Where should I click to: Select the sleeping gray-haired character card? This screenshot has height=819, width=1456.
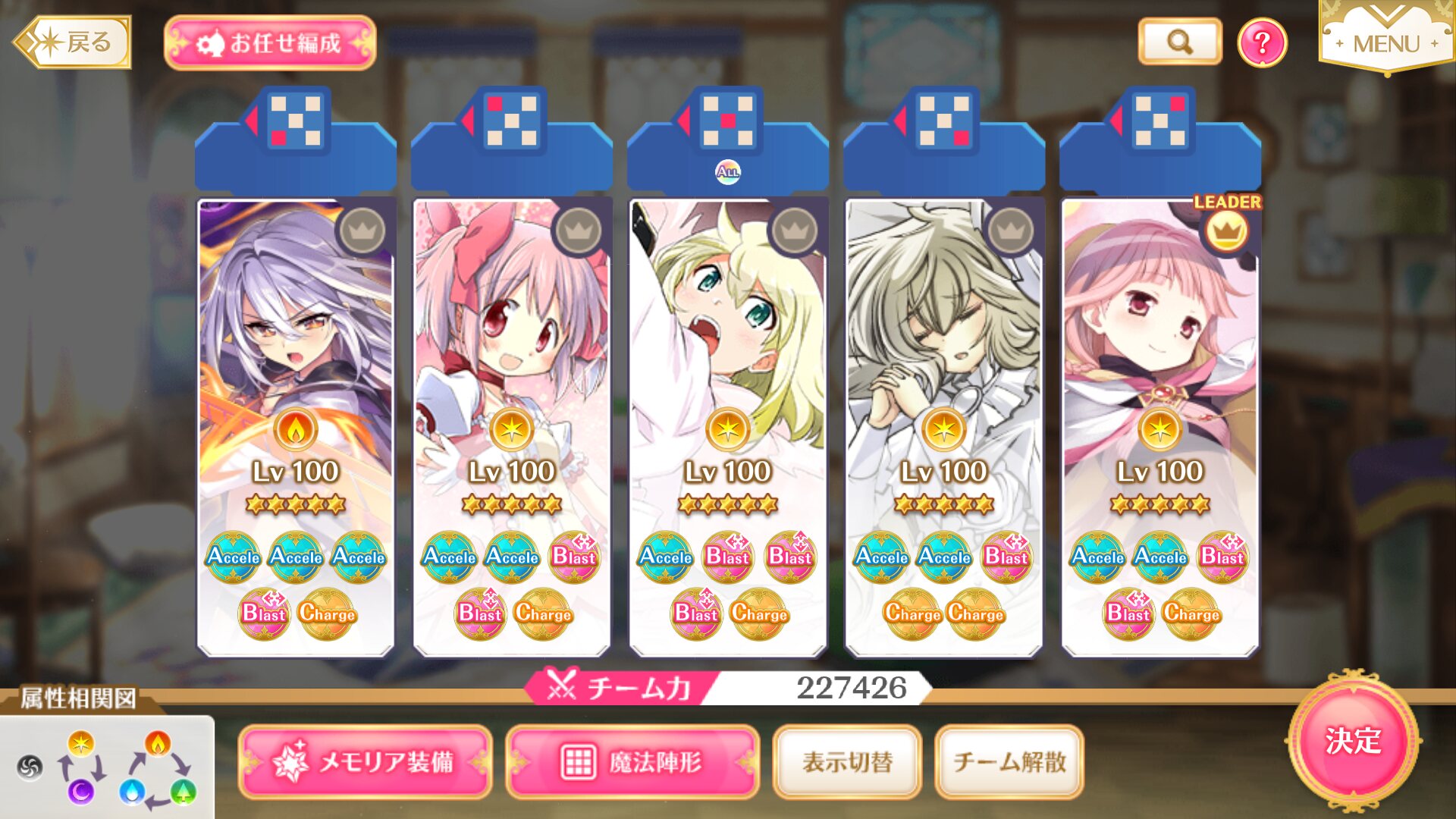click(x=944, y=428)
